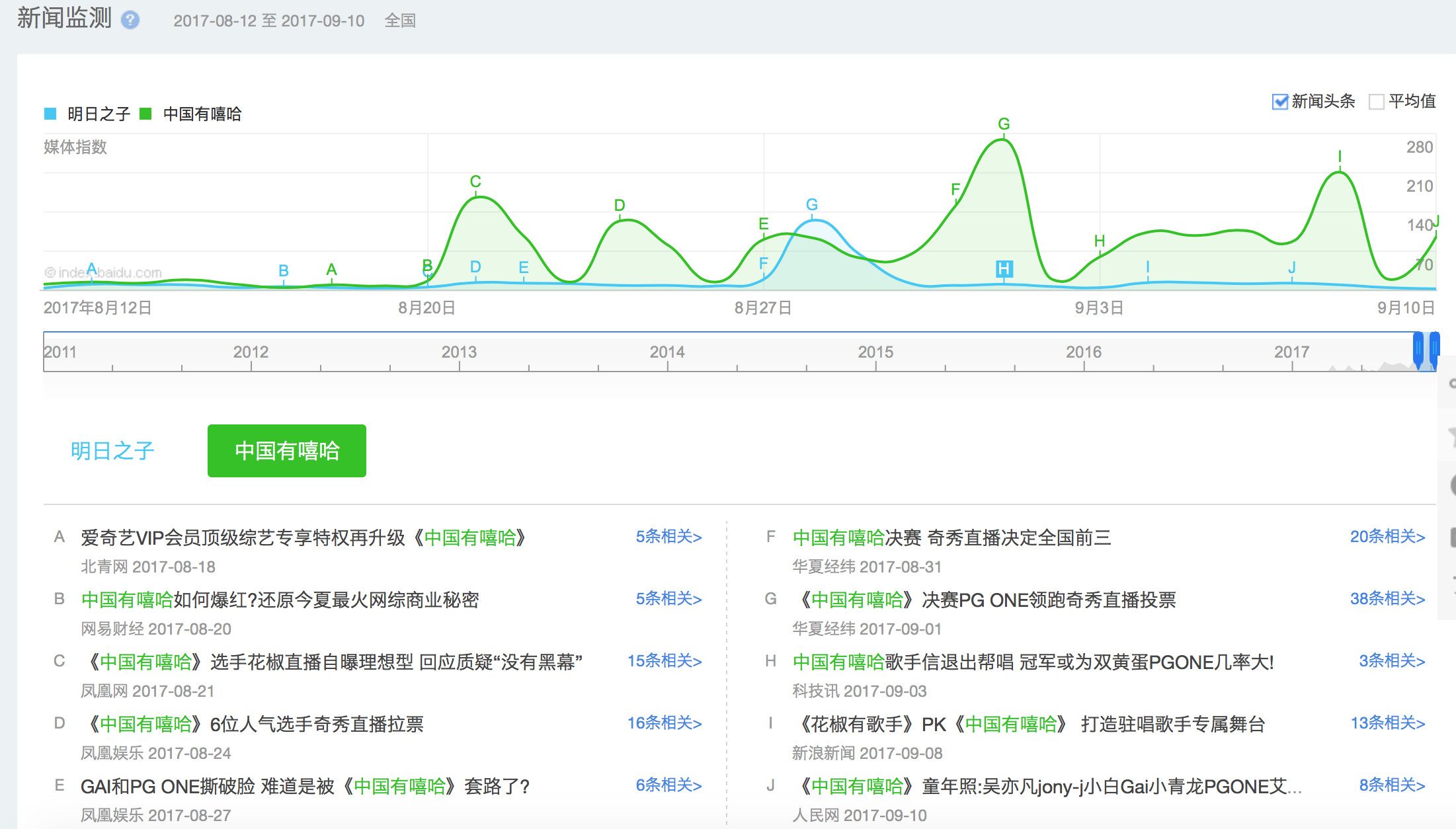Click the blue marker B on baseline
Viewport: 1456px width, 829px height.
tap(284, 270)
